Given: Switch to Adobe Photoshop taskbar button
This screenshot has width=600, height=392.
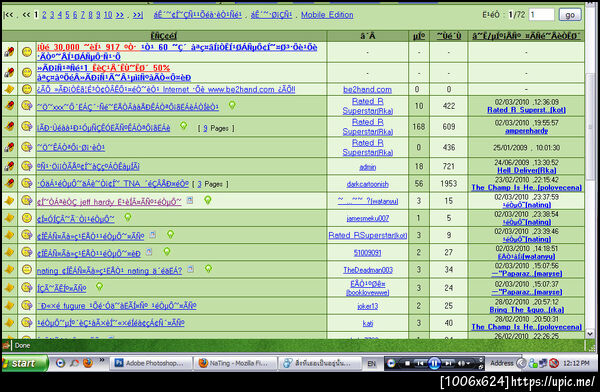Looking at the screenshot, I should click(151, 363).
